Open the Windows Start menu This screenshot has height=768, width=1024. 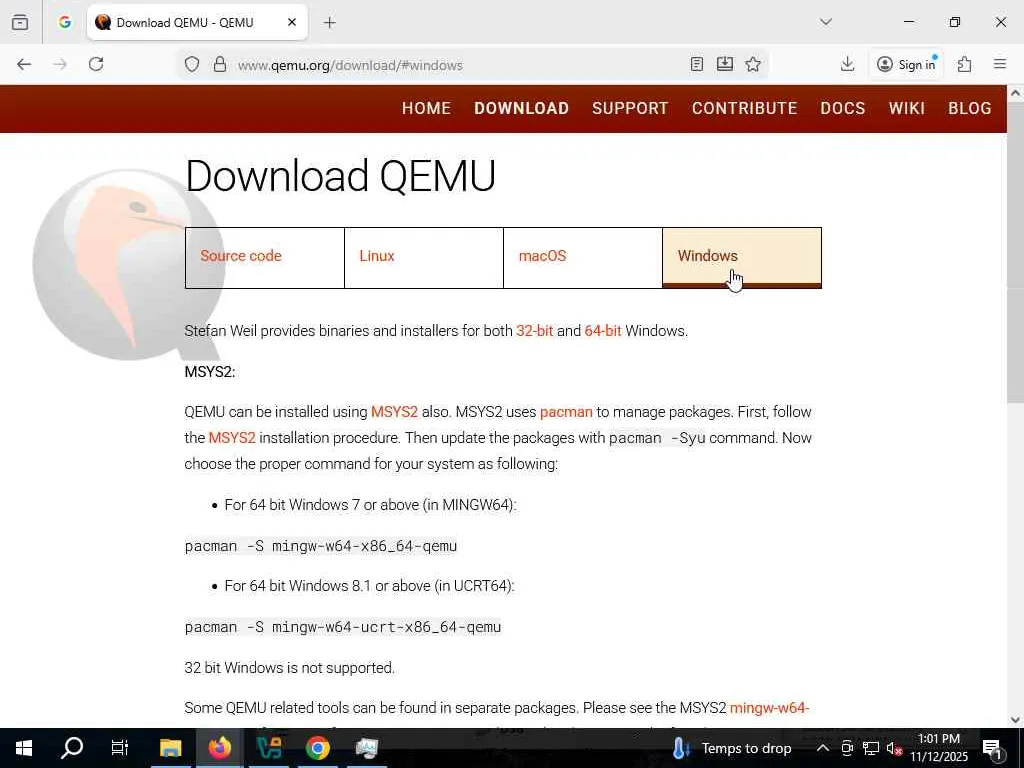[x=24, y=748]
